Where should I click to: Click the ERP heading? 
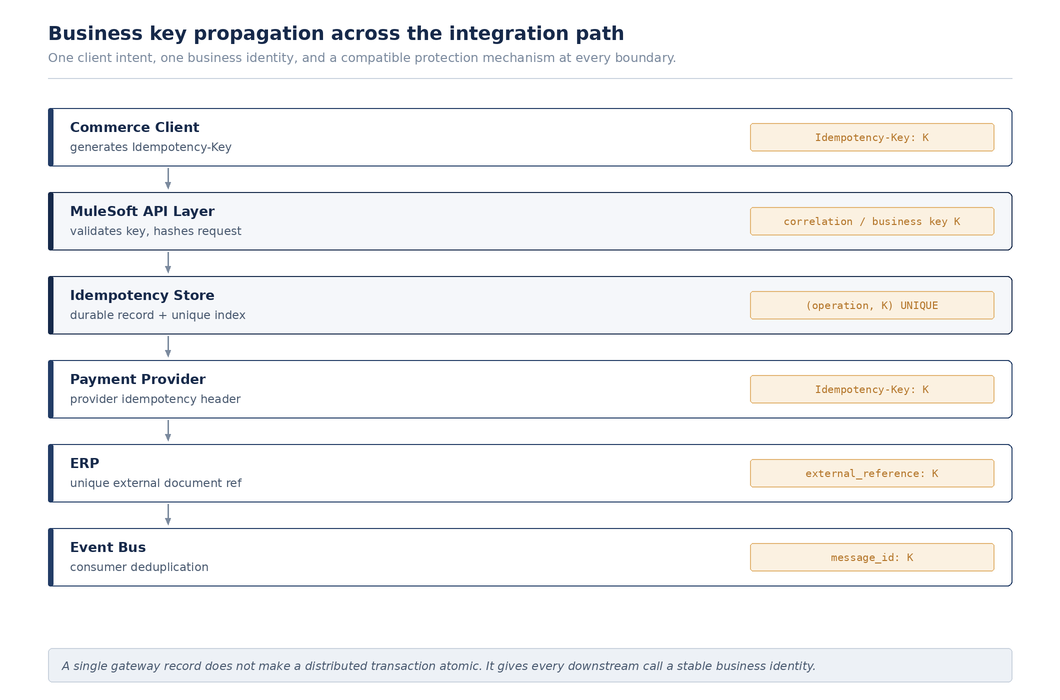[85, 463]
